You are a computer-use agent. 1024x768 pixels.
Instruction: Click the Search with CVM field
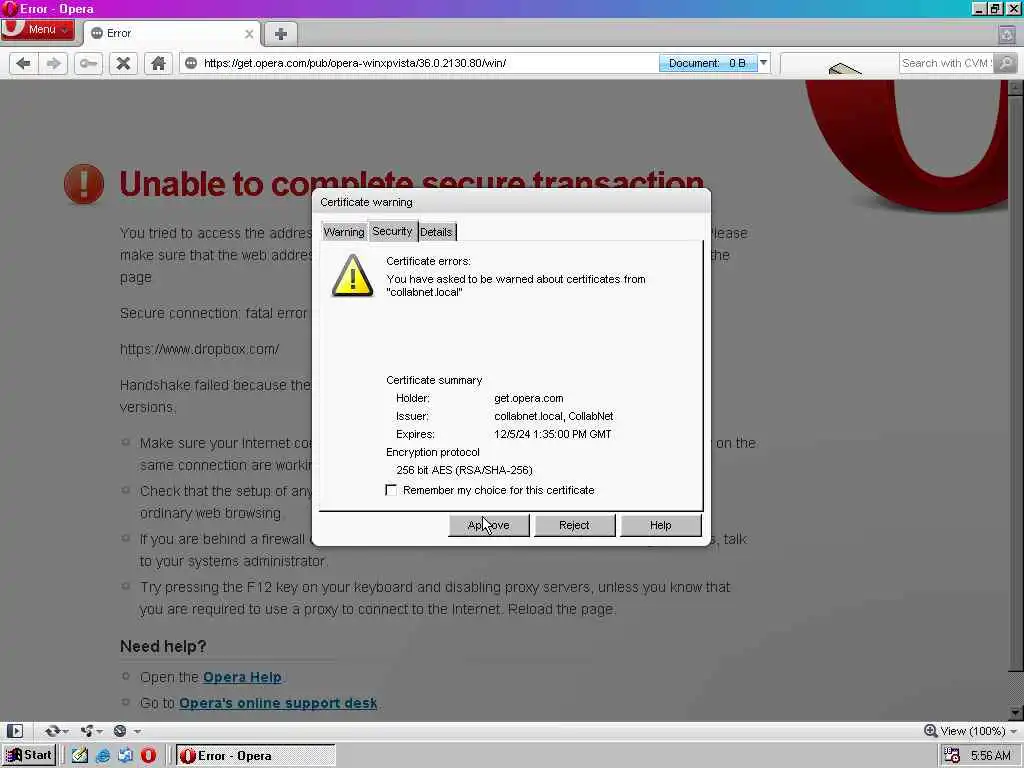947,63
